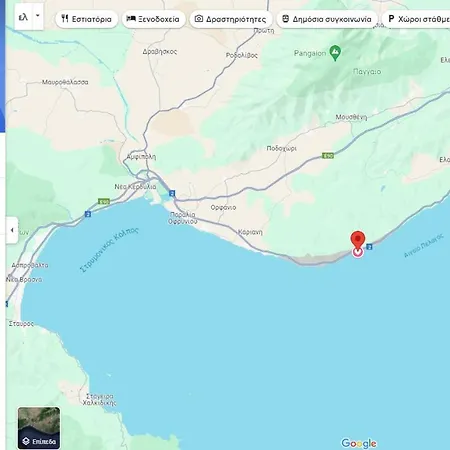The height and width of the screenshot is (450, 450).
Task: Open the language dropdown arrow next to ελ
Action: pyautogui.click(x=38, y=16)
